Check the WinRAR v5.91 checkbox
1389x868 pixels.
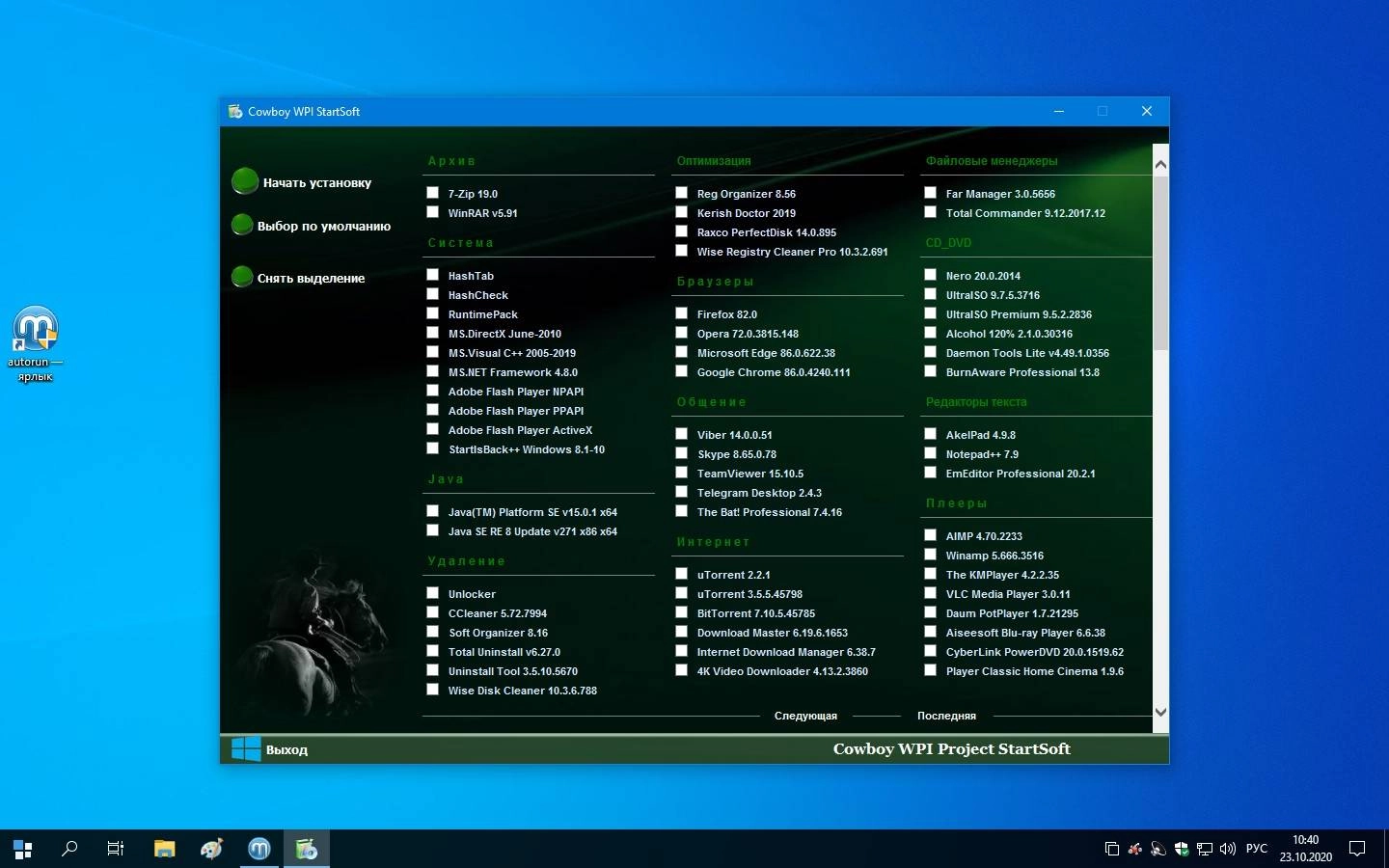[433, 212]
